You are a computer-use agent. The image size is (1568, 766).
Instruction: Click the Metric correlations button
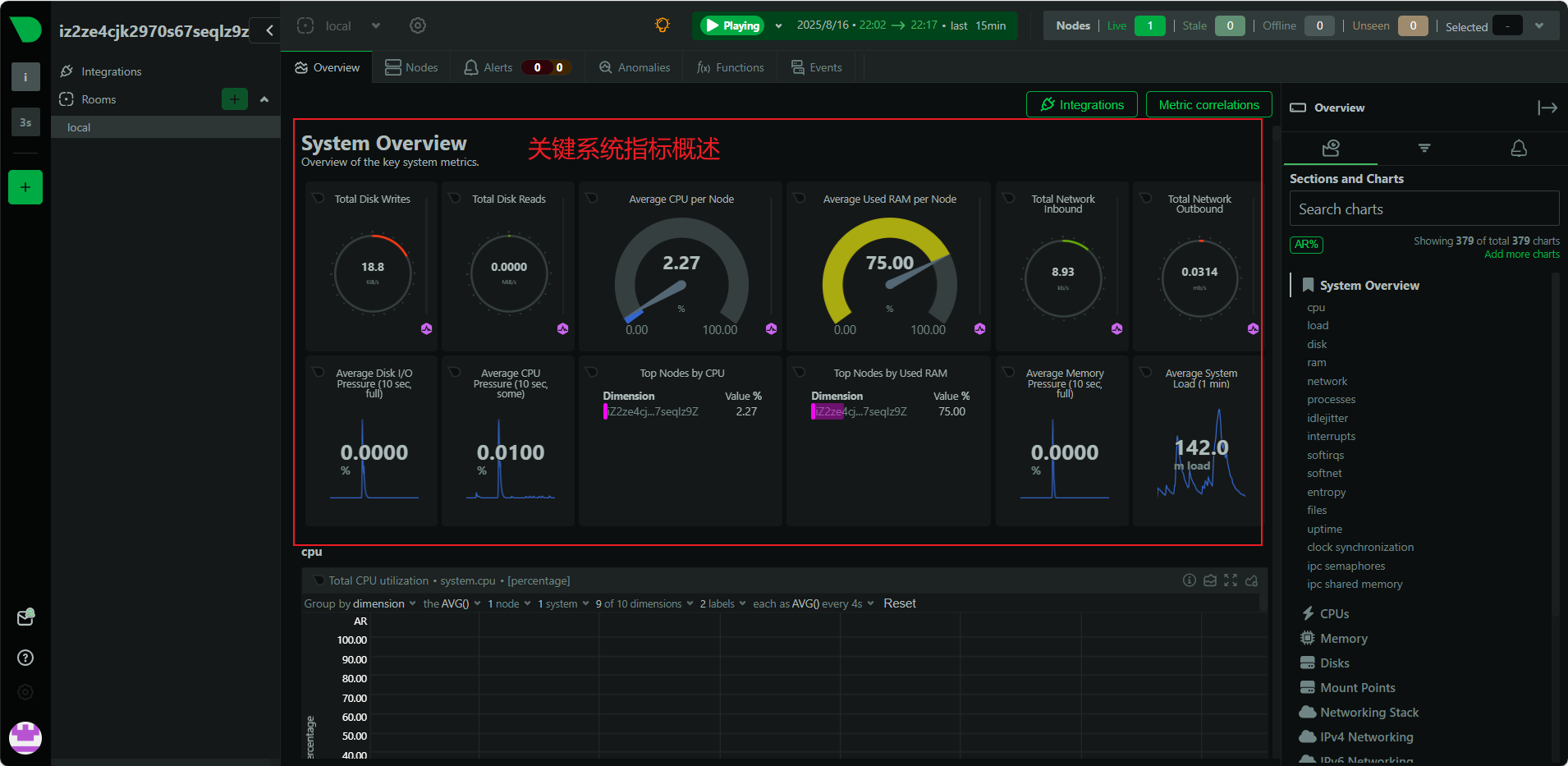point(1208,105)
